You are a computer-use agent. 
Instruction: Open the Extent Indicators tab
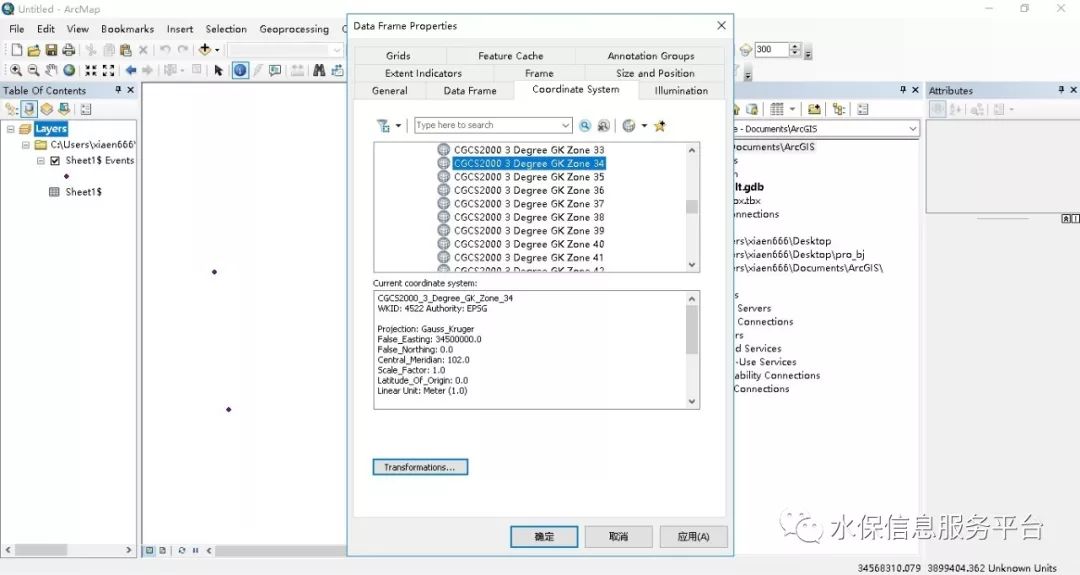tap(424, 74)
